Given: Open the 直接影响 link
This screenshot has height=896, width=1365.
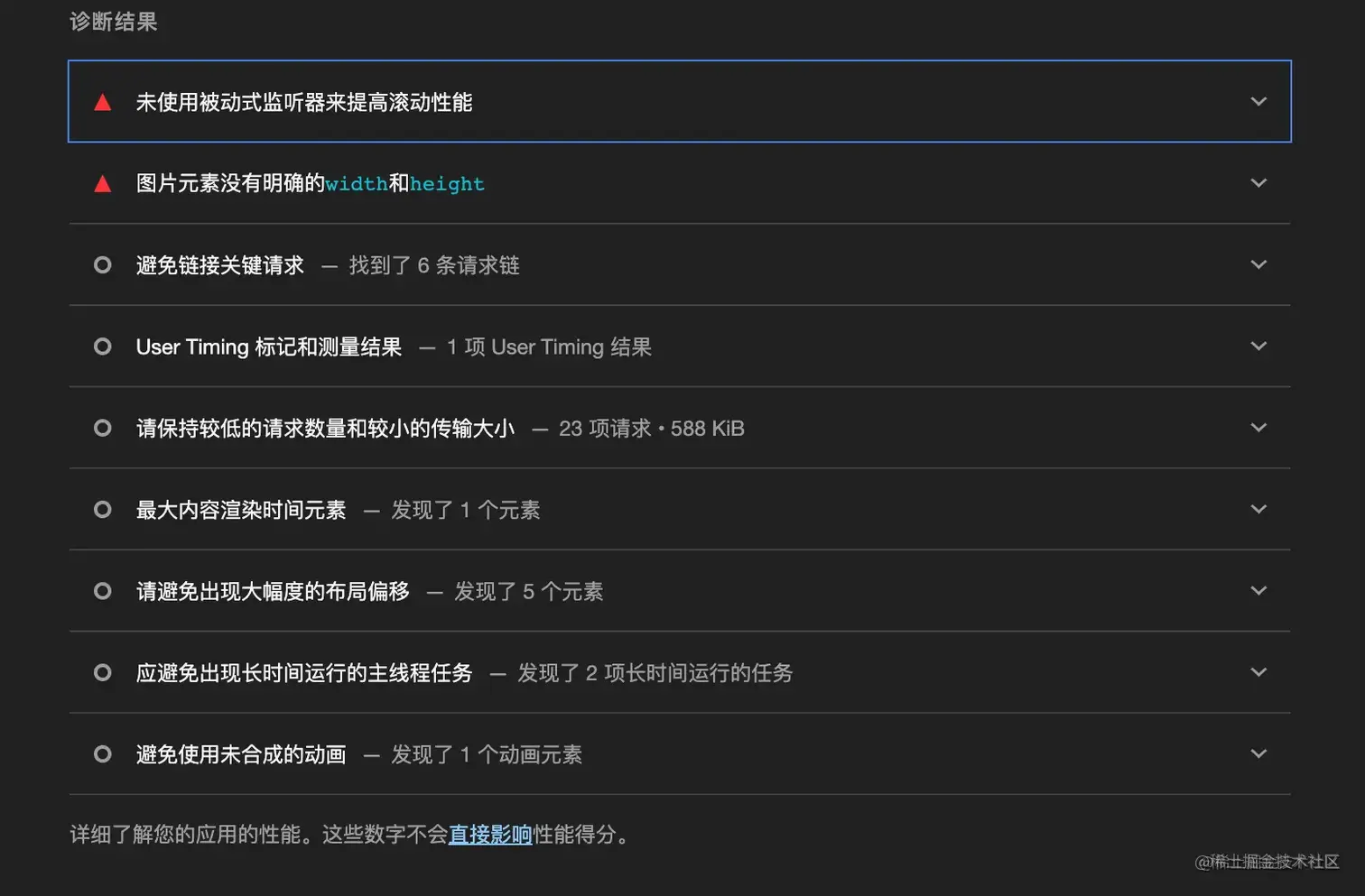Looking at the screenshot, I should click(x=490, y=835).
